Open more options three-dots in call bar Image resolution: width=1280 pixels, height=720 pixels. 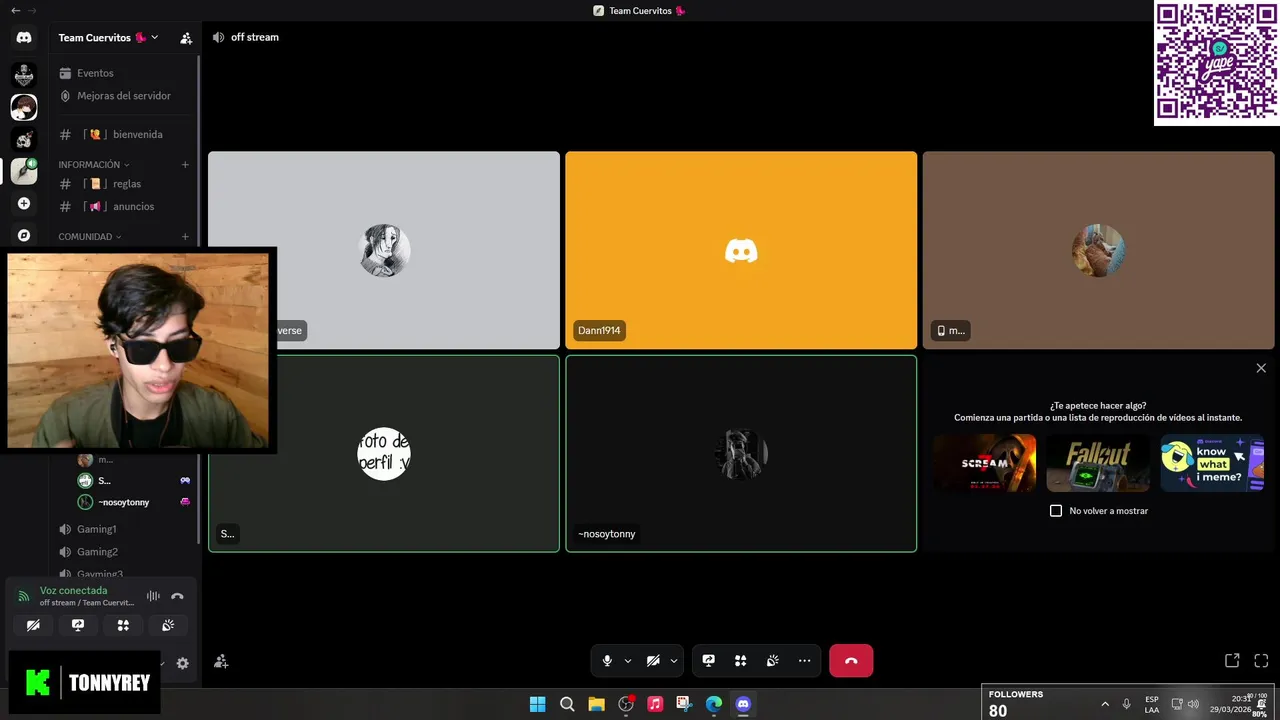point(804,661)
